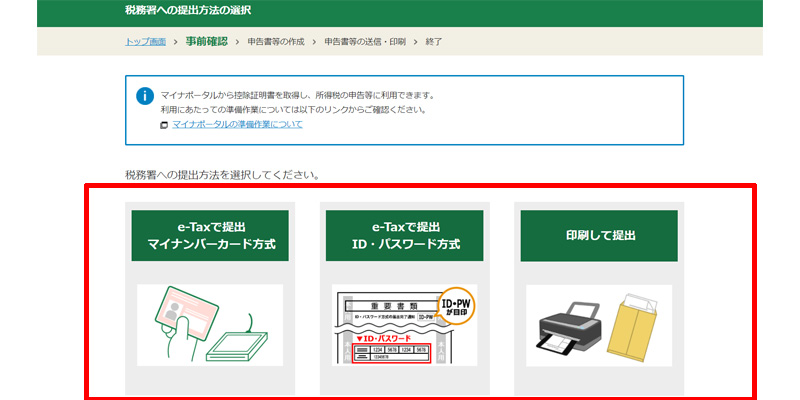Select e-Taxで提出 マイナンバーカード方式 button
The width and height of the screenshot is (800, 400).
(x=210, y=236)
